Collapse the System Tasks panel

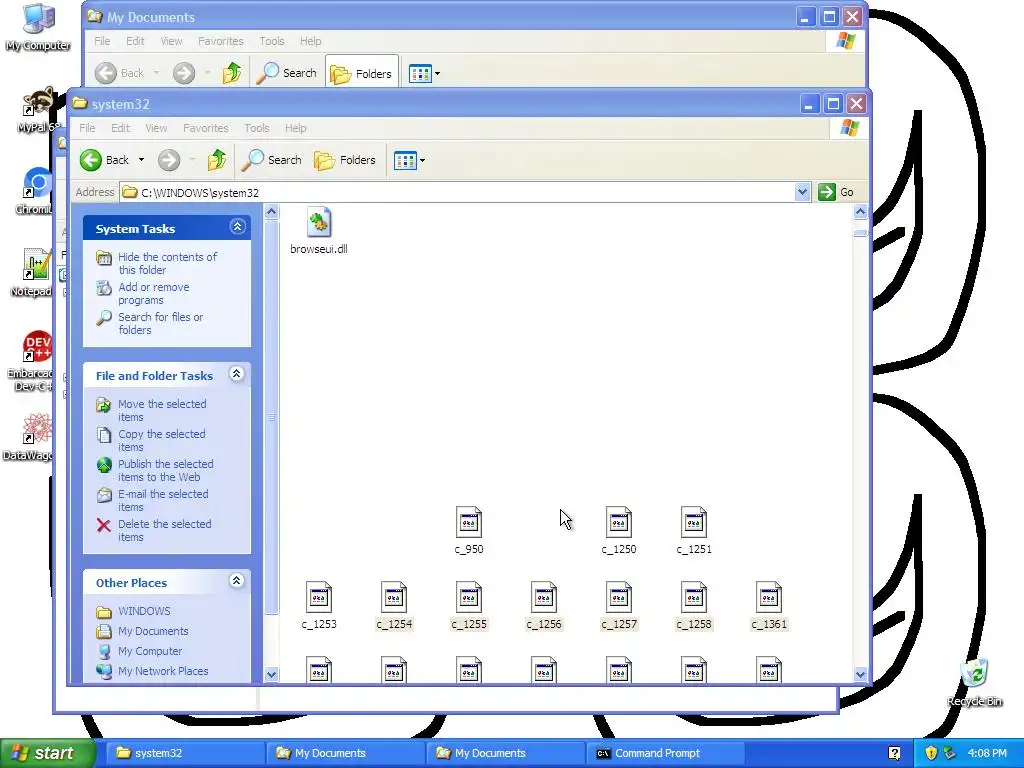[237, 227]
